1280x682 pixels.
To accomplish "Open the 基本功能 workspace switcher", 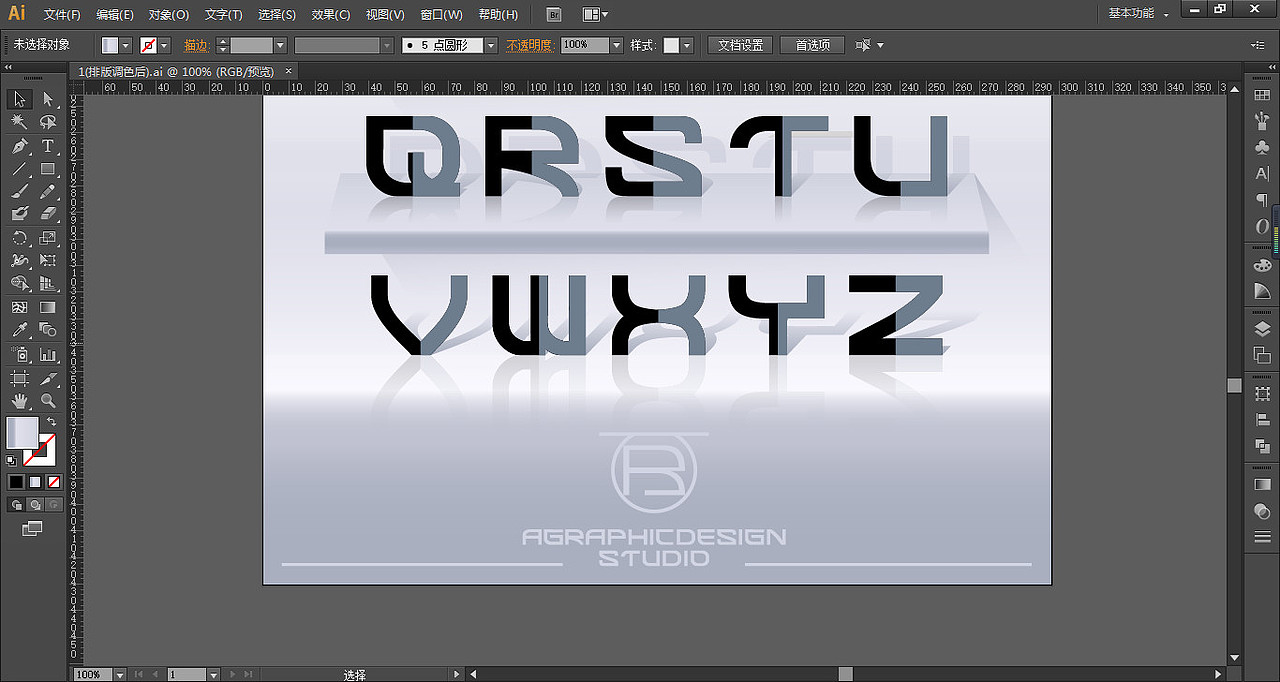I will point(1138,14).
